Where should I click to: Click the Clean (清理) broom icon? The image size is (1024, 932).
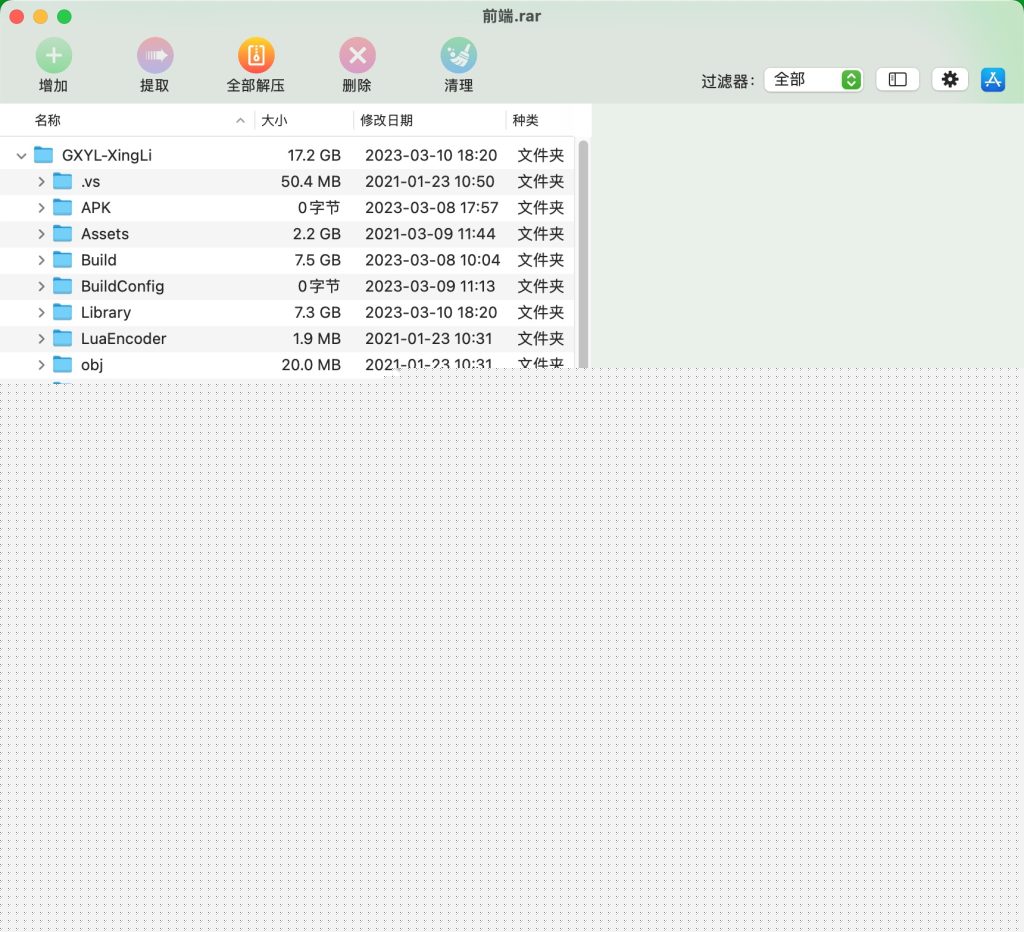pyautogui.click(x=458, y=56)
